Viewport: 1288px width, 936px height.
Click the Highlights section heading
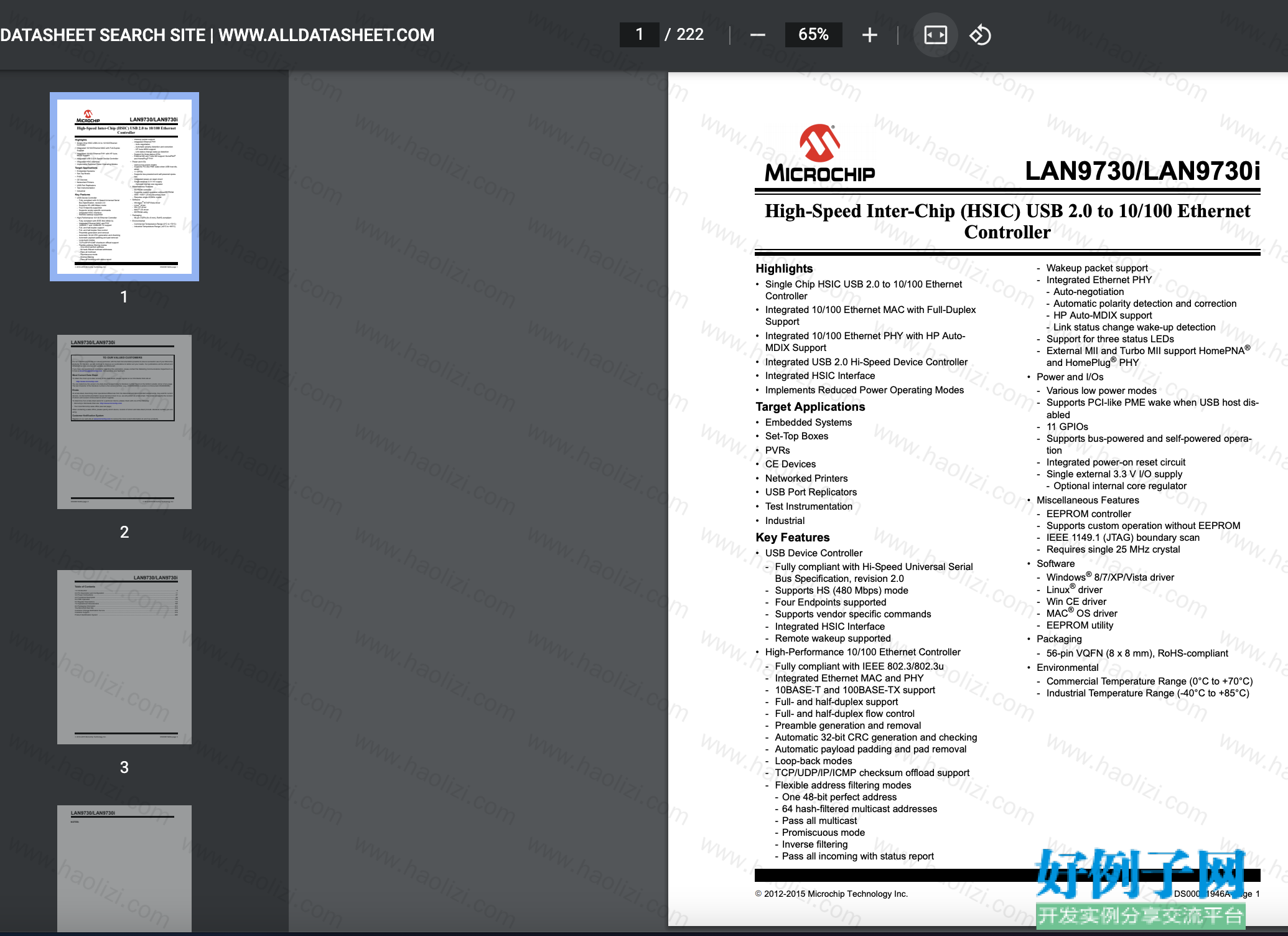coord(784,268)
